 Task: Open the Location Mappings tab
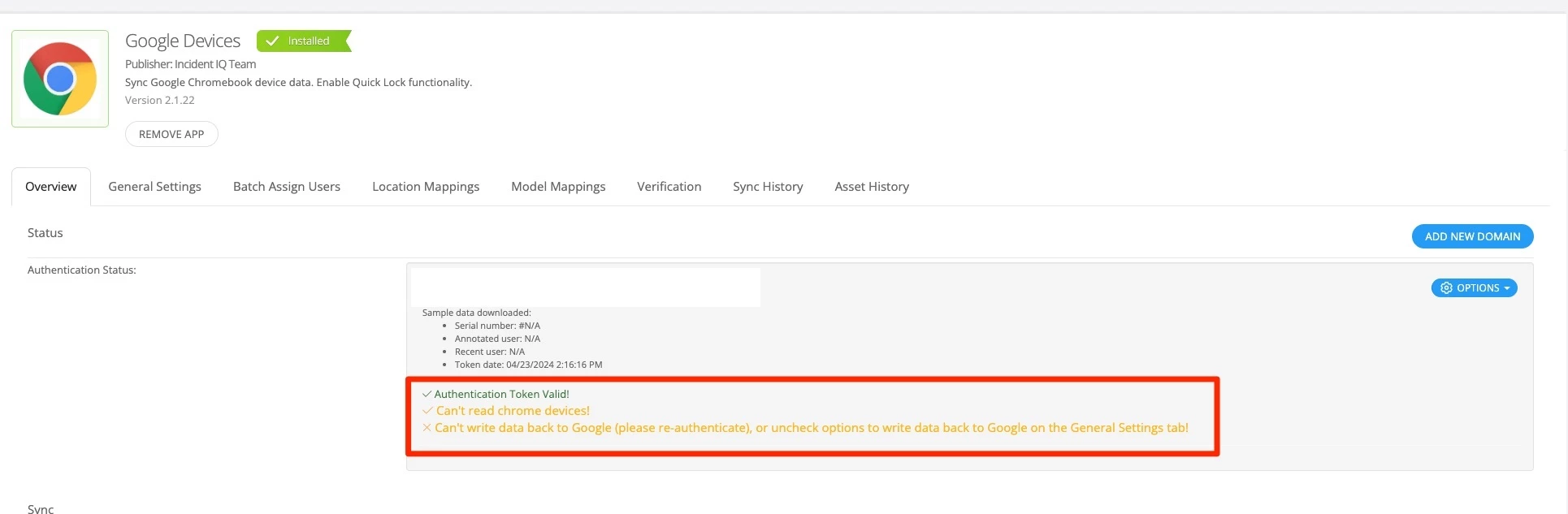pos(426,187)
